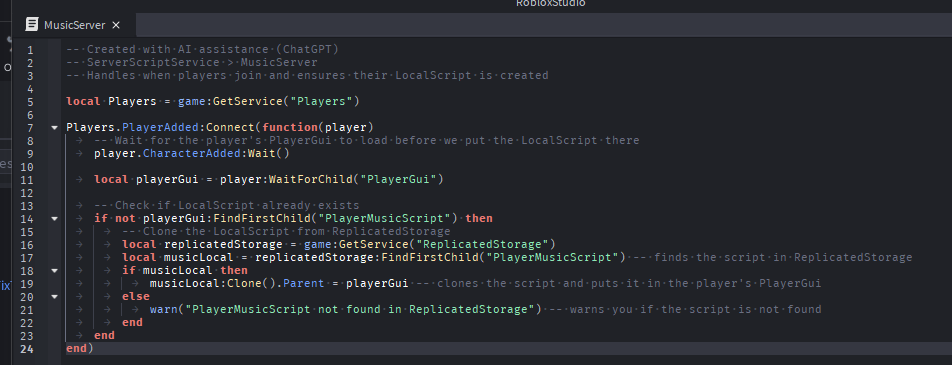952x365 pixels.
Task: Click the 'clones the script and puts it' comment
Action: click(x=619, y=284)
